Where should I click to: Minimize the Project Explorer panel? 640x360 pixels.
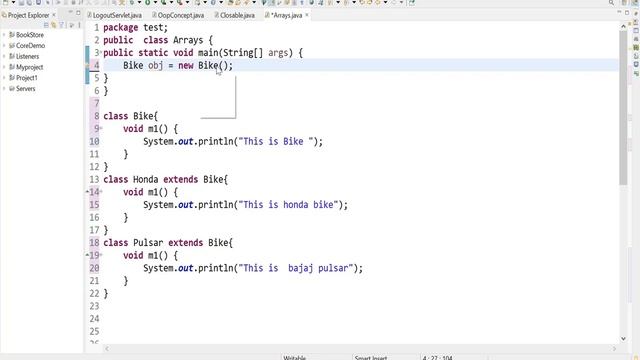click(70, 13)
